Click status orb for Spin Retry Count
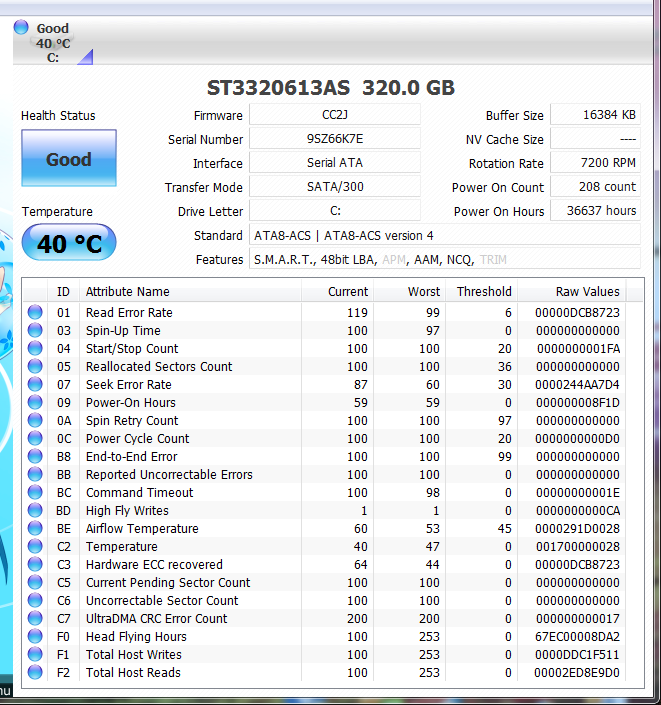661x705 pixels. pos(35,420)
